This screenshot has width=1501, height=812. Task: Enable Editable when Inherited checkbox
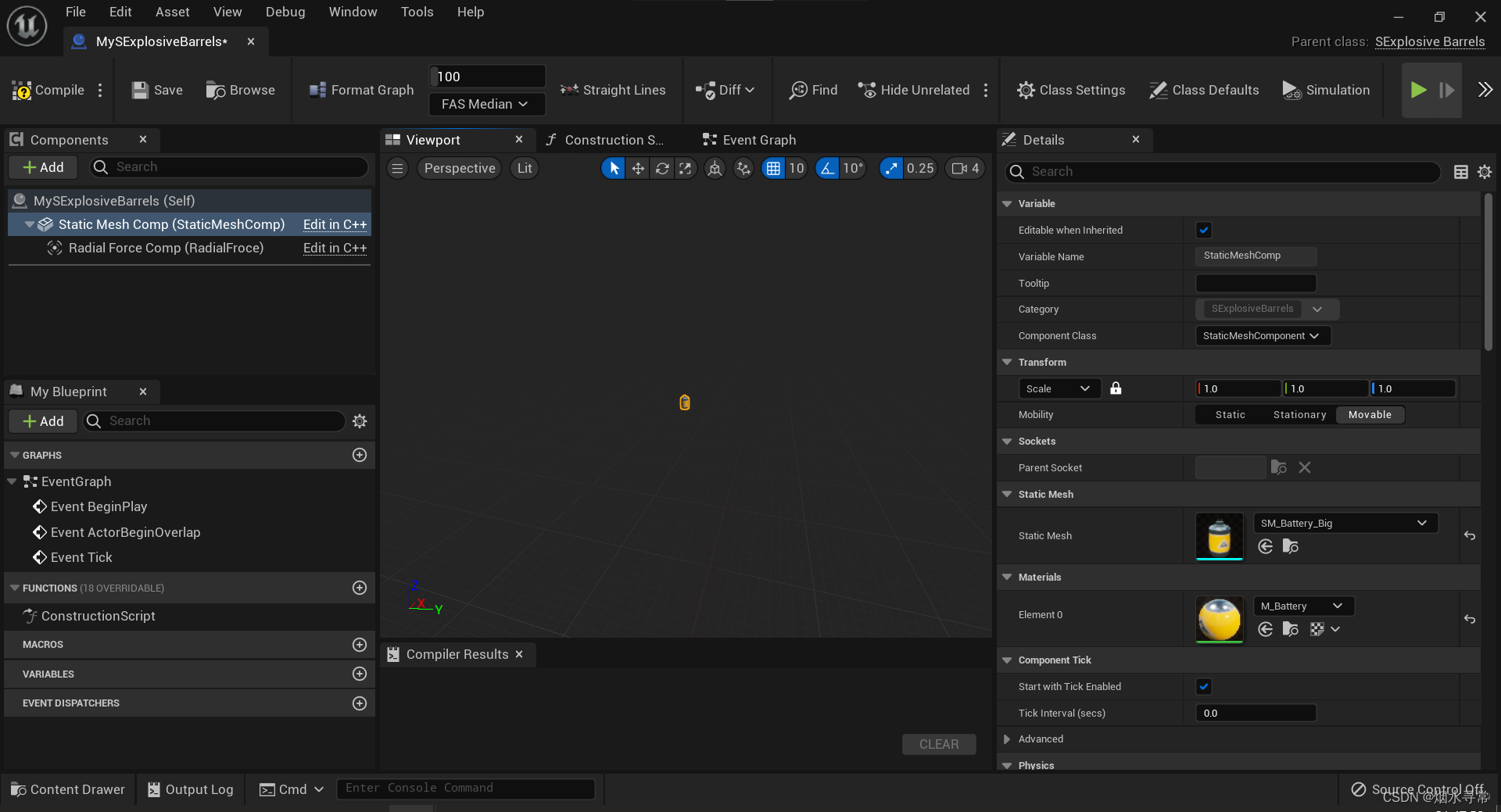pos(1203,230)
